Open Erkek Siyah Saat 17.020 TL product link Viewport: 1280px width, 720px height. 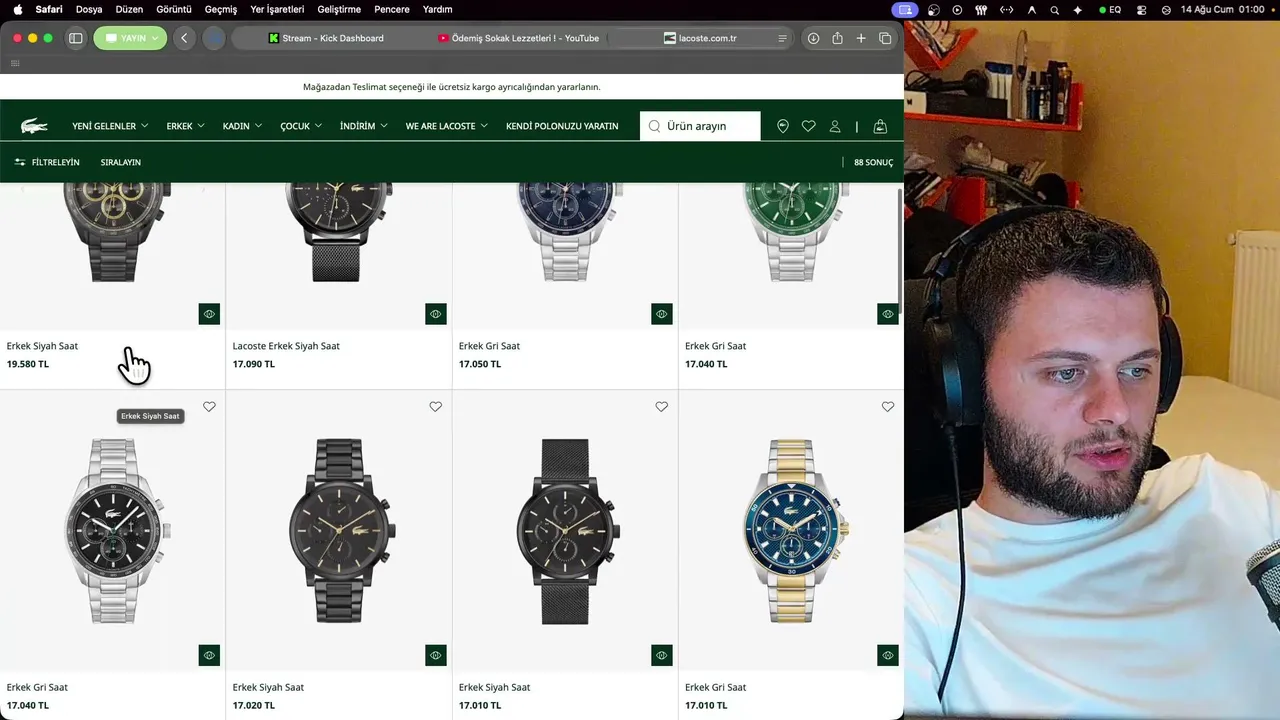click(268, 688)
